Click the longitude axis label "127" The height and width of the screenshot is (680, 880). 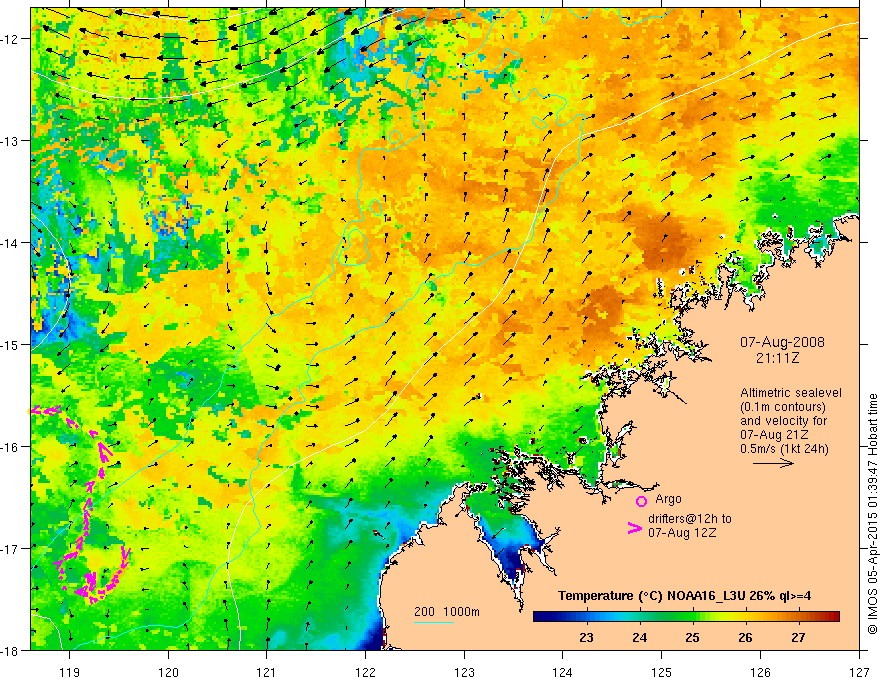(859, 672)
